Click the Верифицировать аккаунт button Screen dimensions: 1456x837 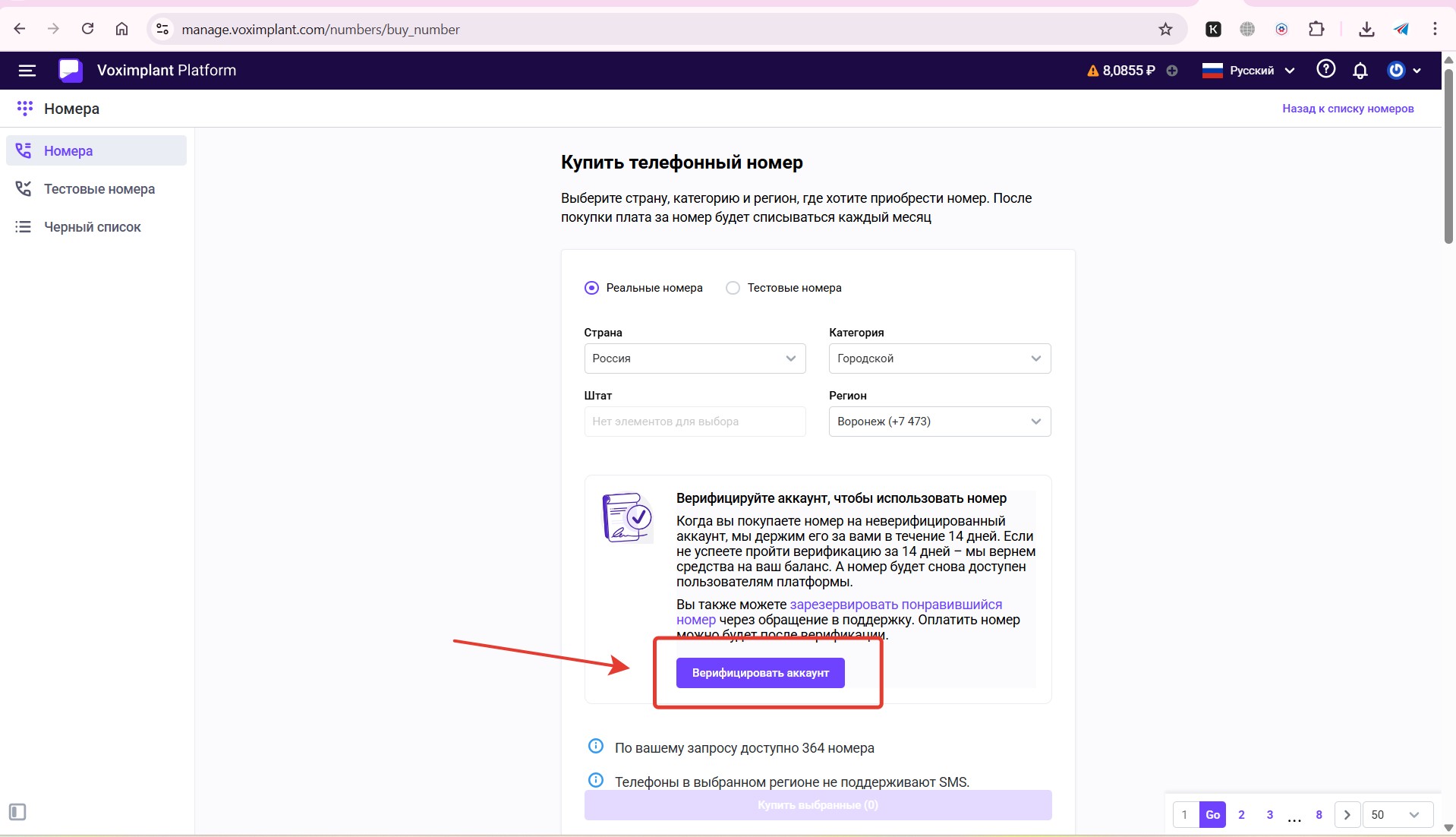(760, 673)
